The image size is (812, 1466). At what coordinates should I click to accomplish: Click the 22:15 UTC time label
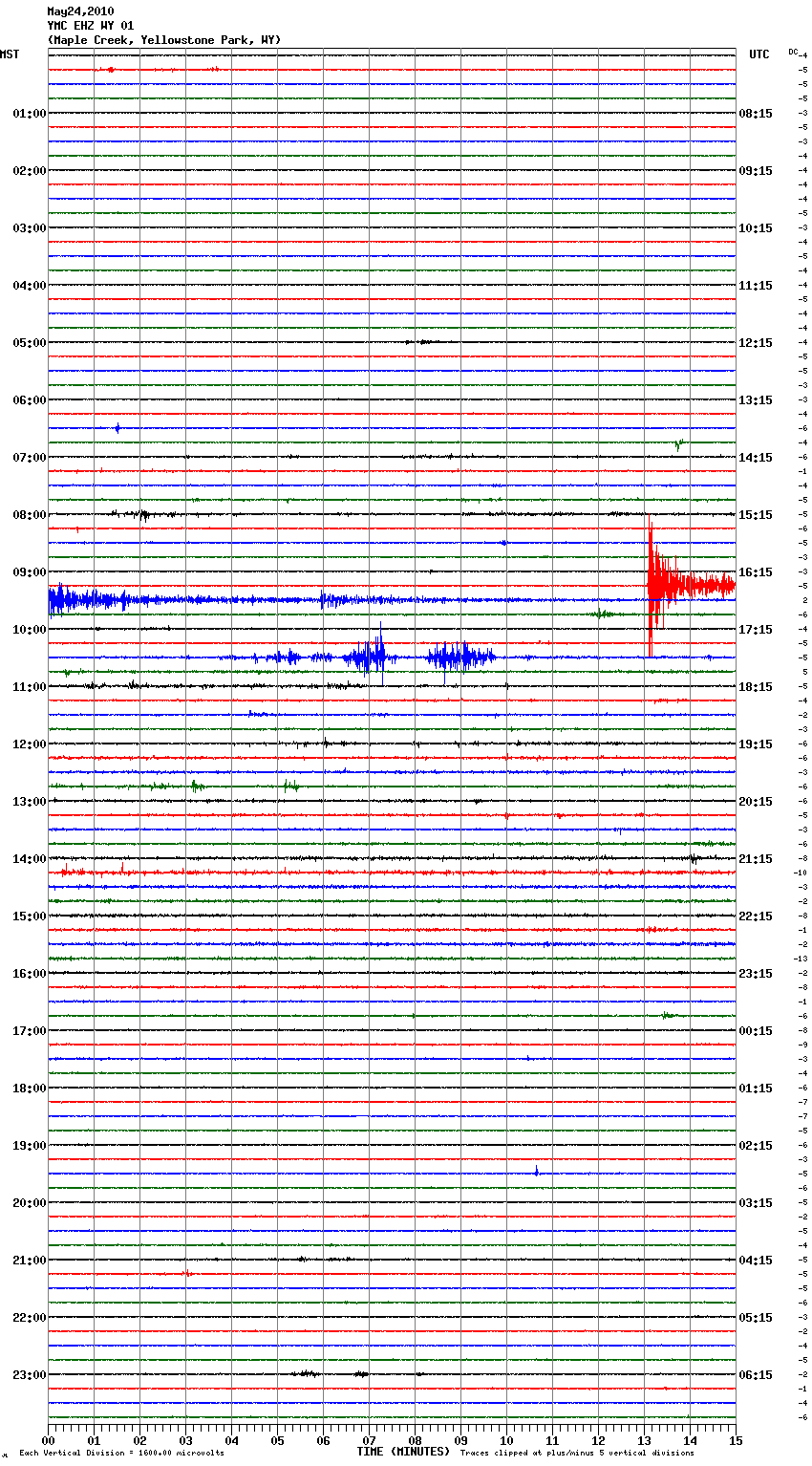click(x=756, y=916)
